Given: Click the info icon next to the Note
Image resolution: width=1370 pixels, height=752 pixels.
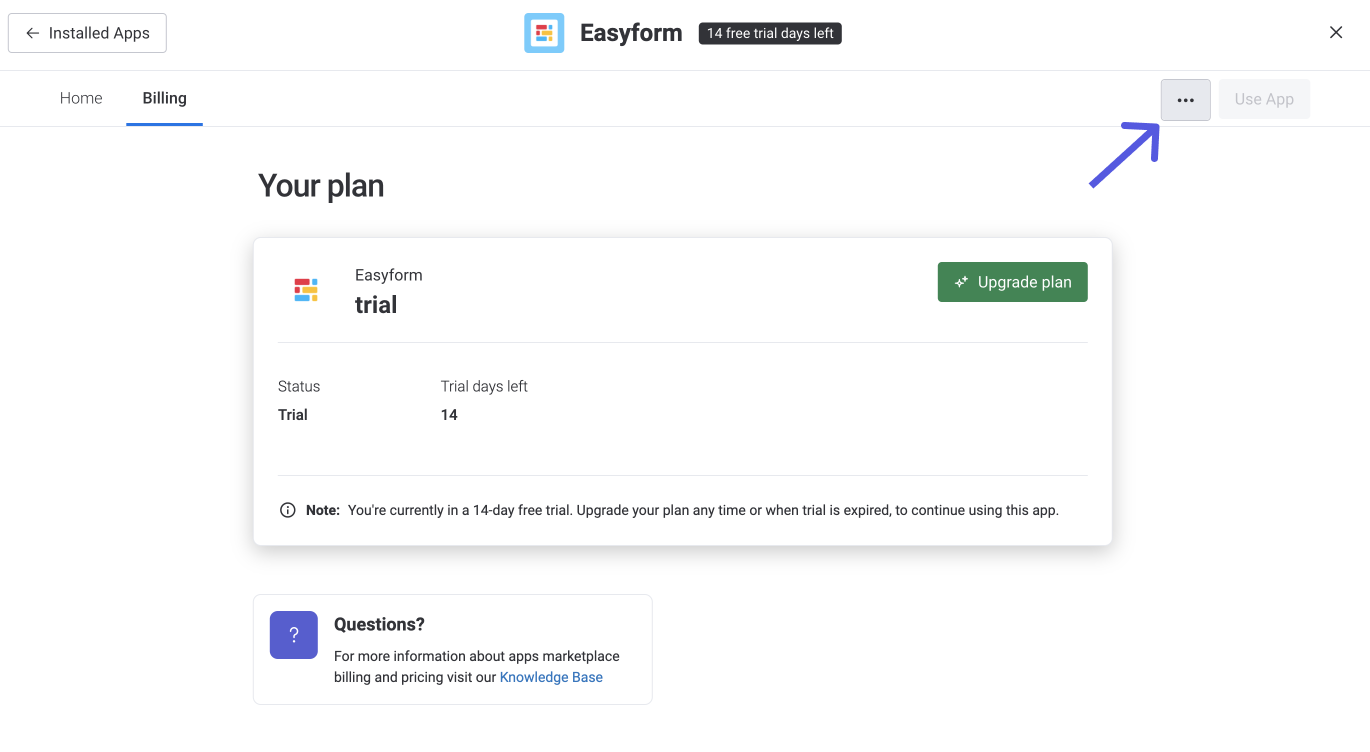Looking at the screenshot, I should tap(288, 510).
